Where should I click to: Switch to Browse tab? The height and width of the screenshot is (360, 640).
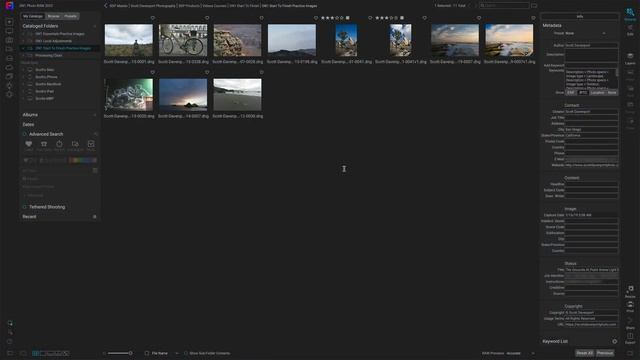pyautogui.click(x=53, y=16)
